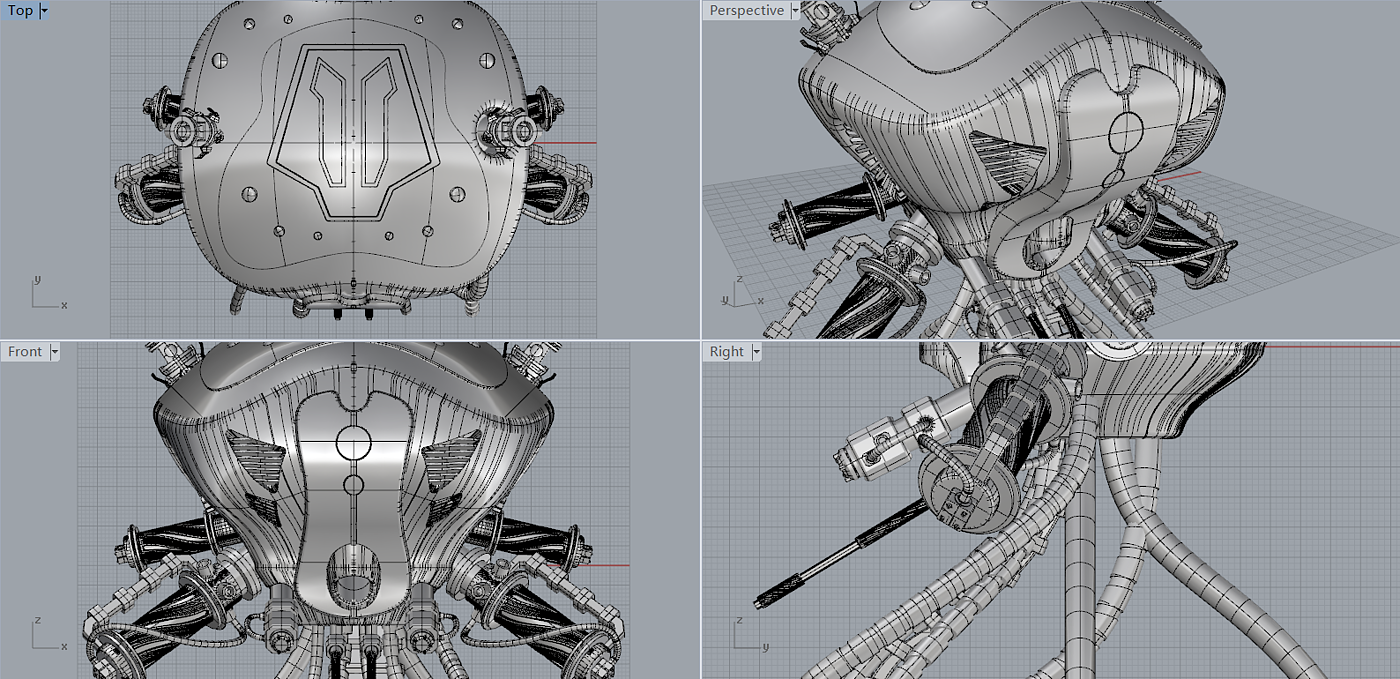Select the large circle on the Perspective faceplate
Viewport: 1400px width, 679px height.
click(x=1127, y=130)
